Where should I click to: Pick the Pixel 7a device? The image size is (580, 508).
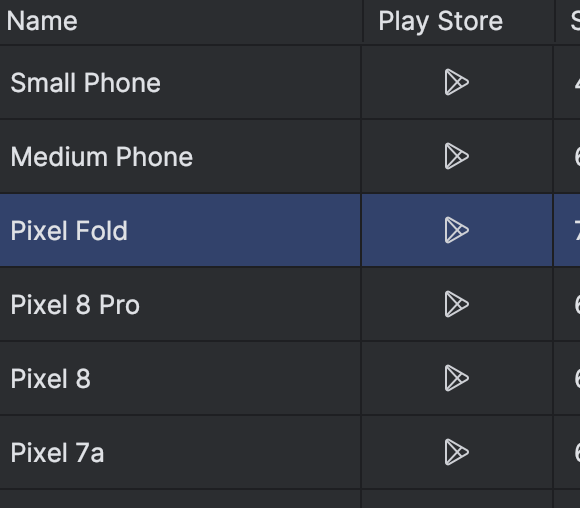57,453
